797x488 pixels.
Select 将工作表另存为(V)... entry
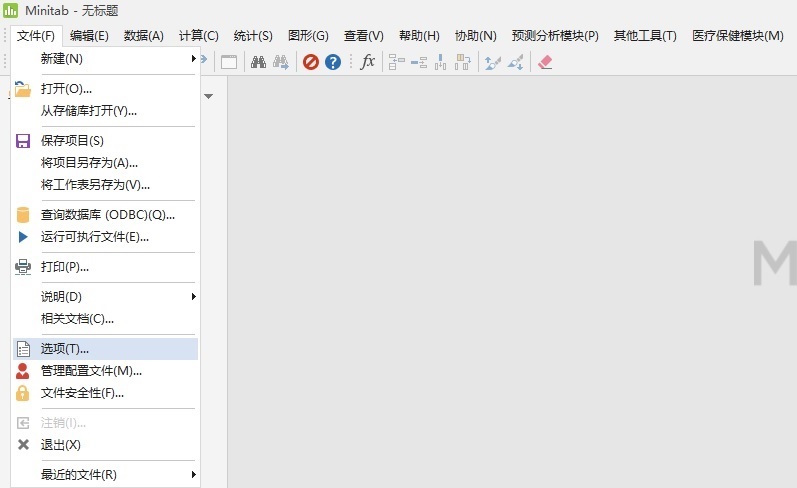point(105,185)
